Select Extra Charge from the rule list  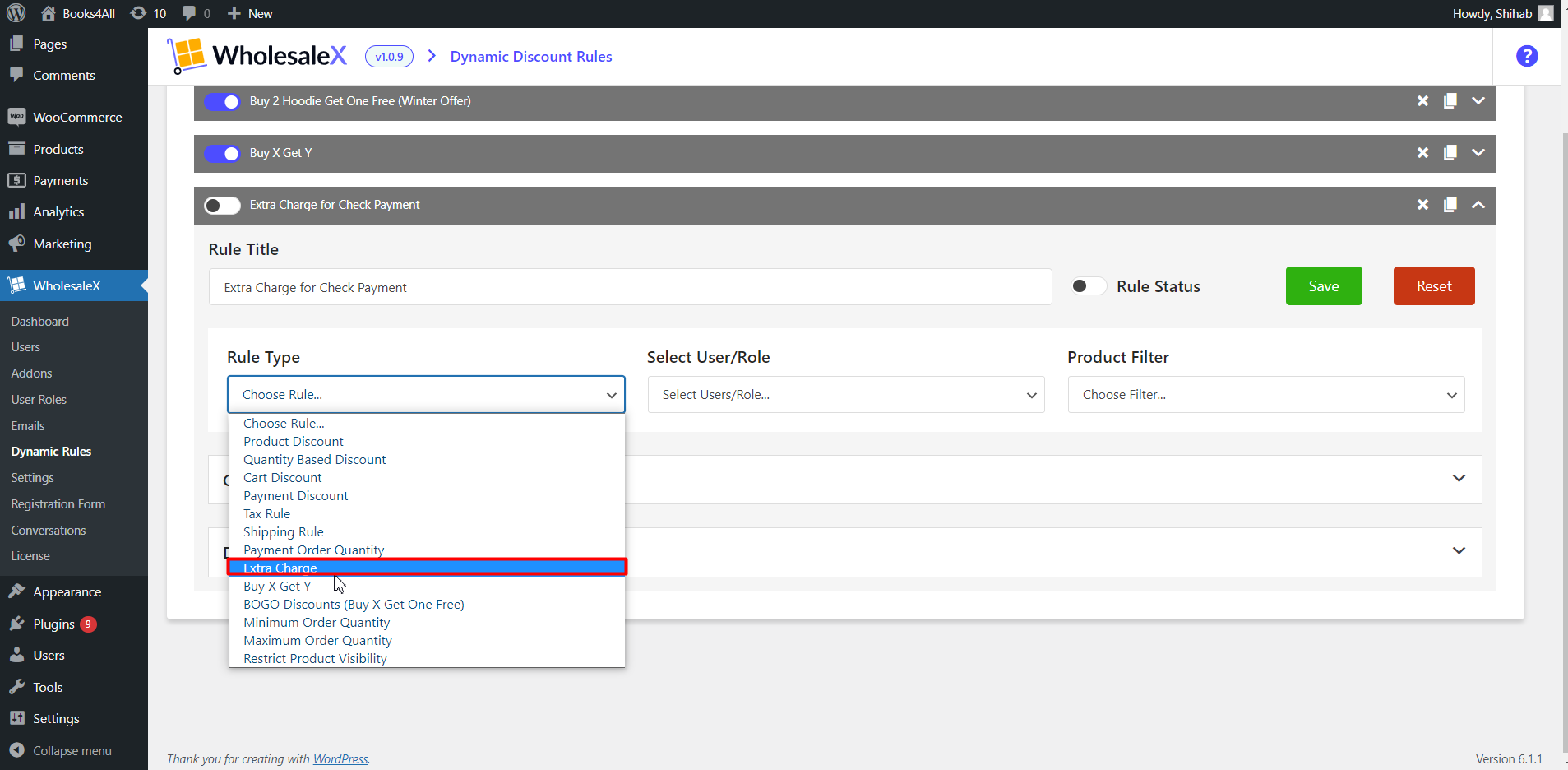pyautogui.click(x=427, y=568)
